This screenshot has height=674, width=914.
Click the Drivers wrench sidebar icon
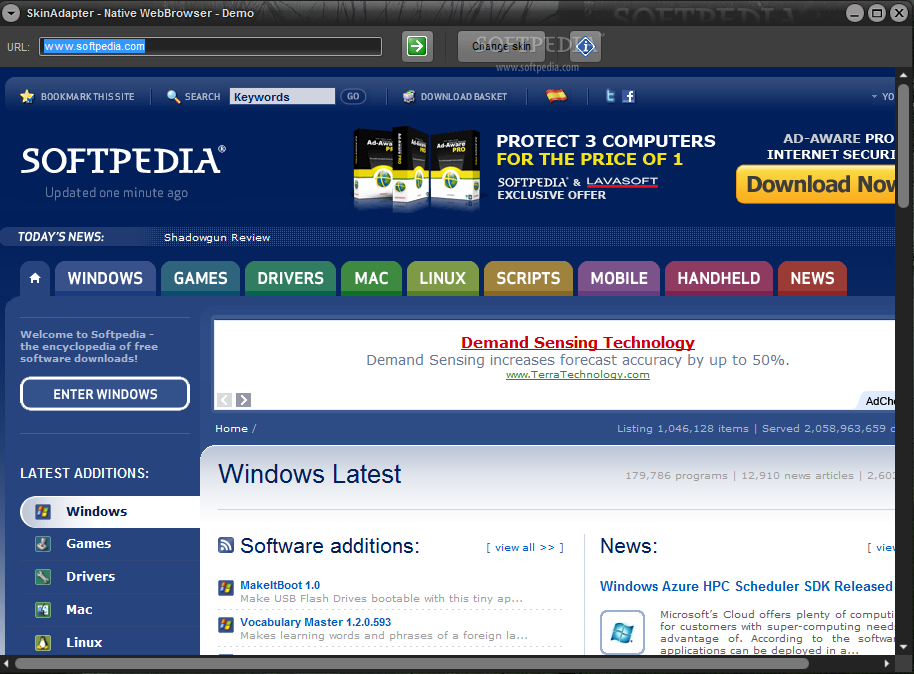(43, 577)
